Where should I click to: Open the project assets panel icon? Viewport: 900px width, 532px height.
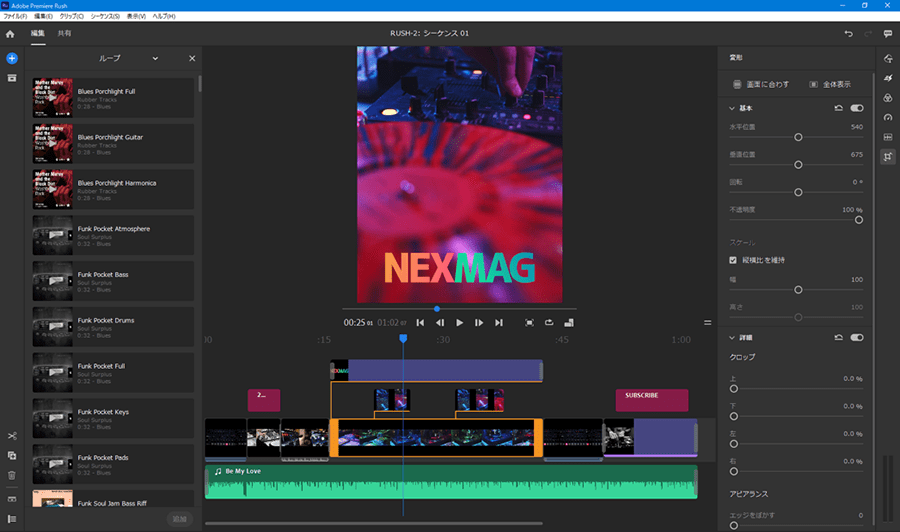(x=11, y=78)
